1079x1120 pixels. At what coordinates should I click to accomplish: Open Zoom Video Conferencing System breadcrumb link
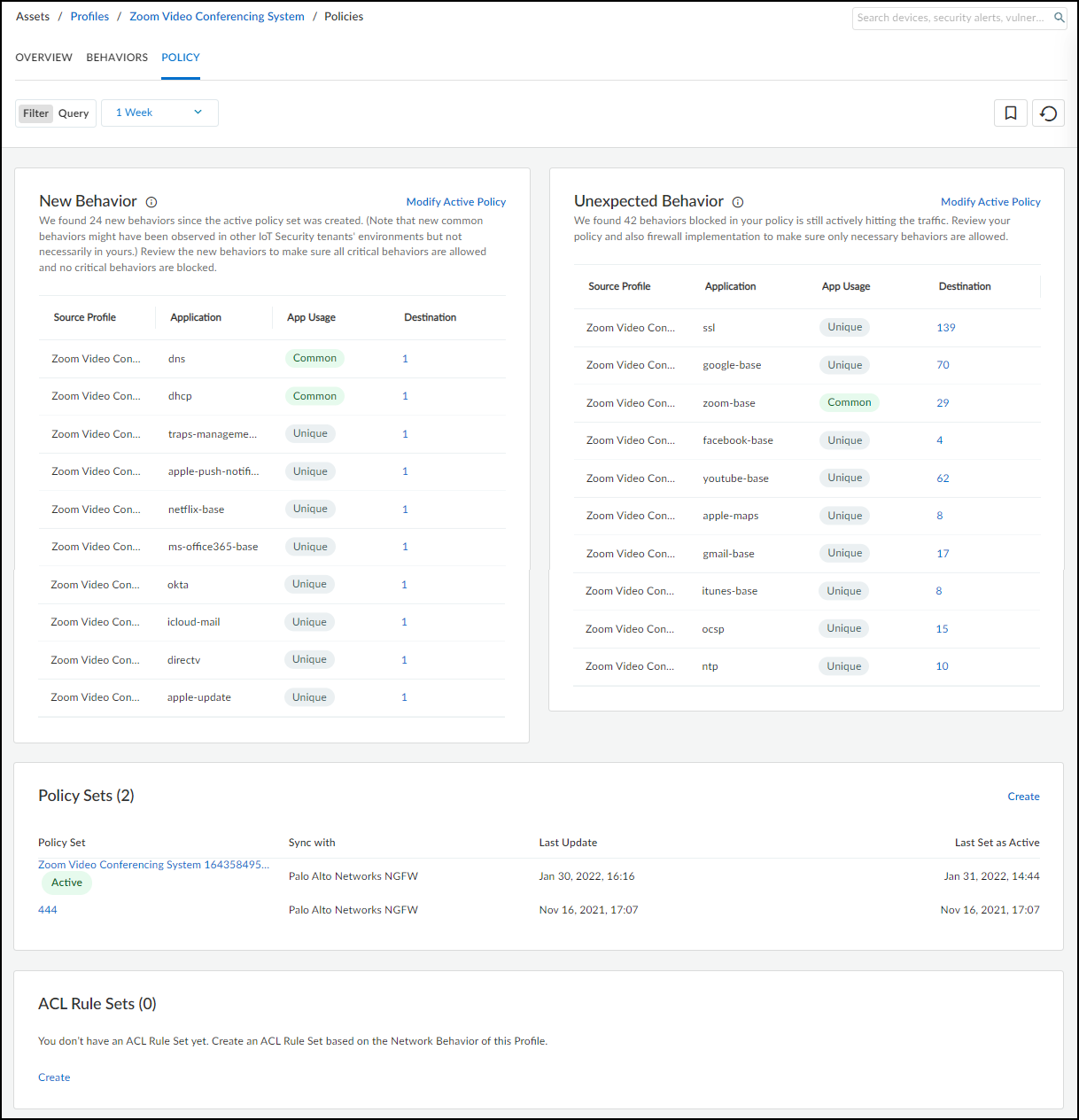[217, 17]
